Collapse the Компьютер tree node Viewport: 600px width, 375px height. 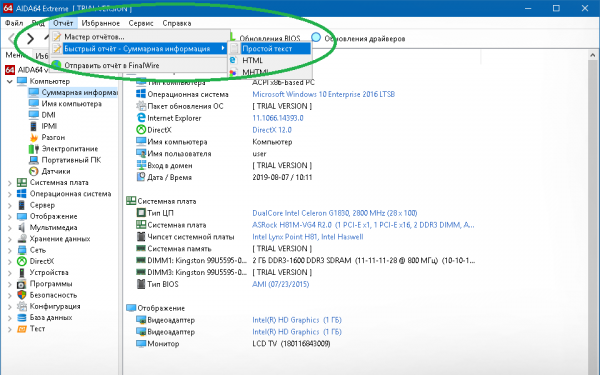[10, 82]
